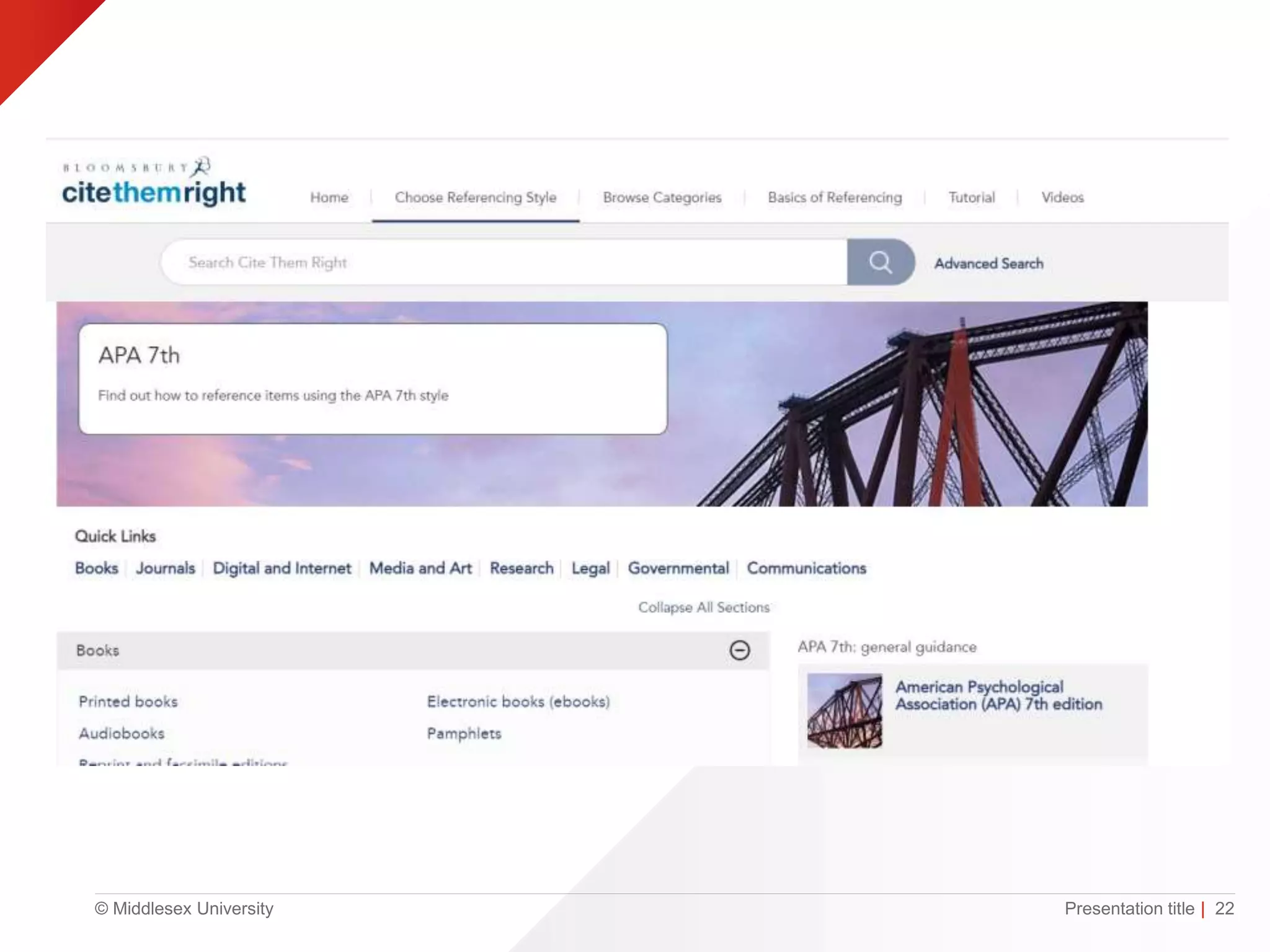Collapse the Books section with minus icon
Screen dimensions: 1270x952
pyautogui.click(x=739, y=650)
